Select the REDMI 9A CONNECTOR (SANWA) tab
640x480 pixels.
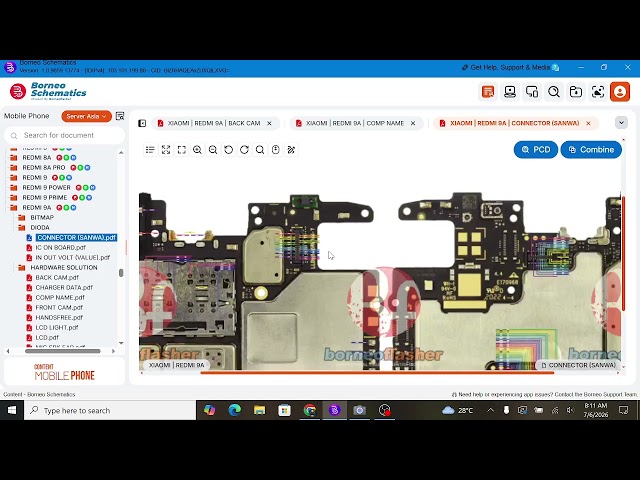click(514, 123)
